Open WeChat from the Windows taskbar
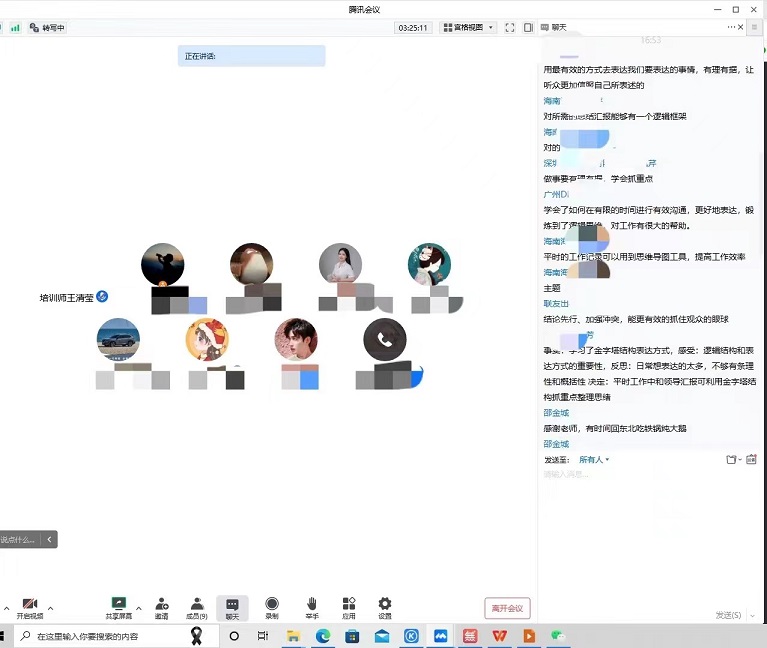The image size is (767, 648). tap(558, 636)
